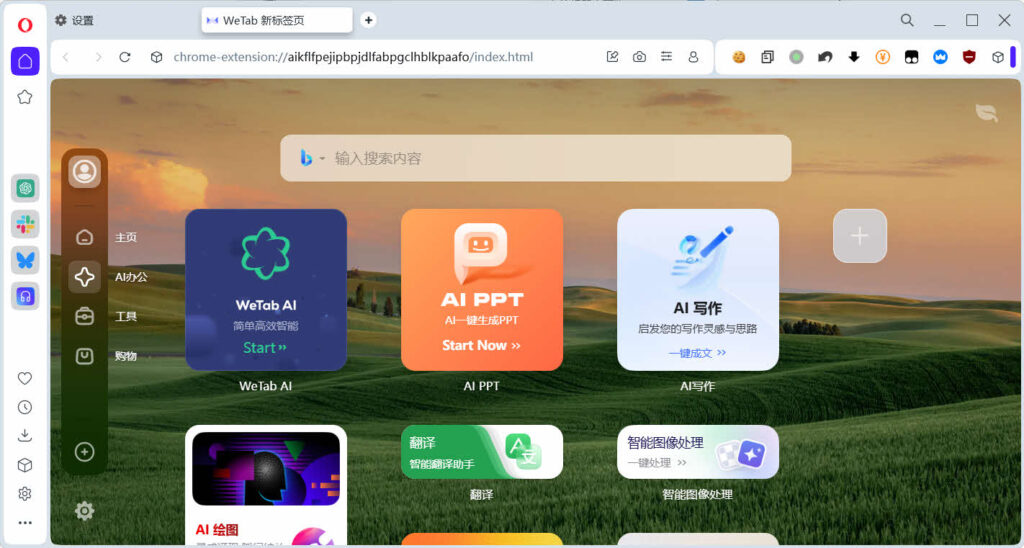Click the cookie extension icon
The image size is (1024, 548).
(x=739, y=57)
